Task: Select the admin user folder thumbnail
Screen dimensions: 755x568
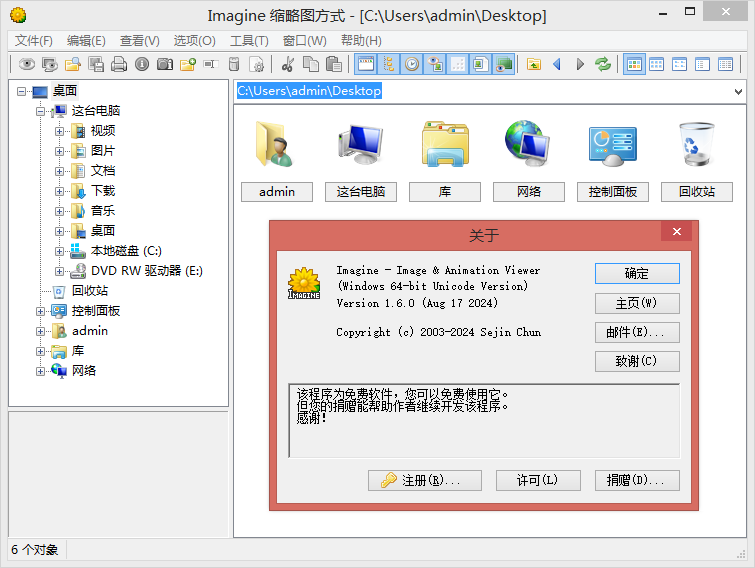Action: (277, 160)
